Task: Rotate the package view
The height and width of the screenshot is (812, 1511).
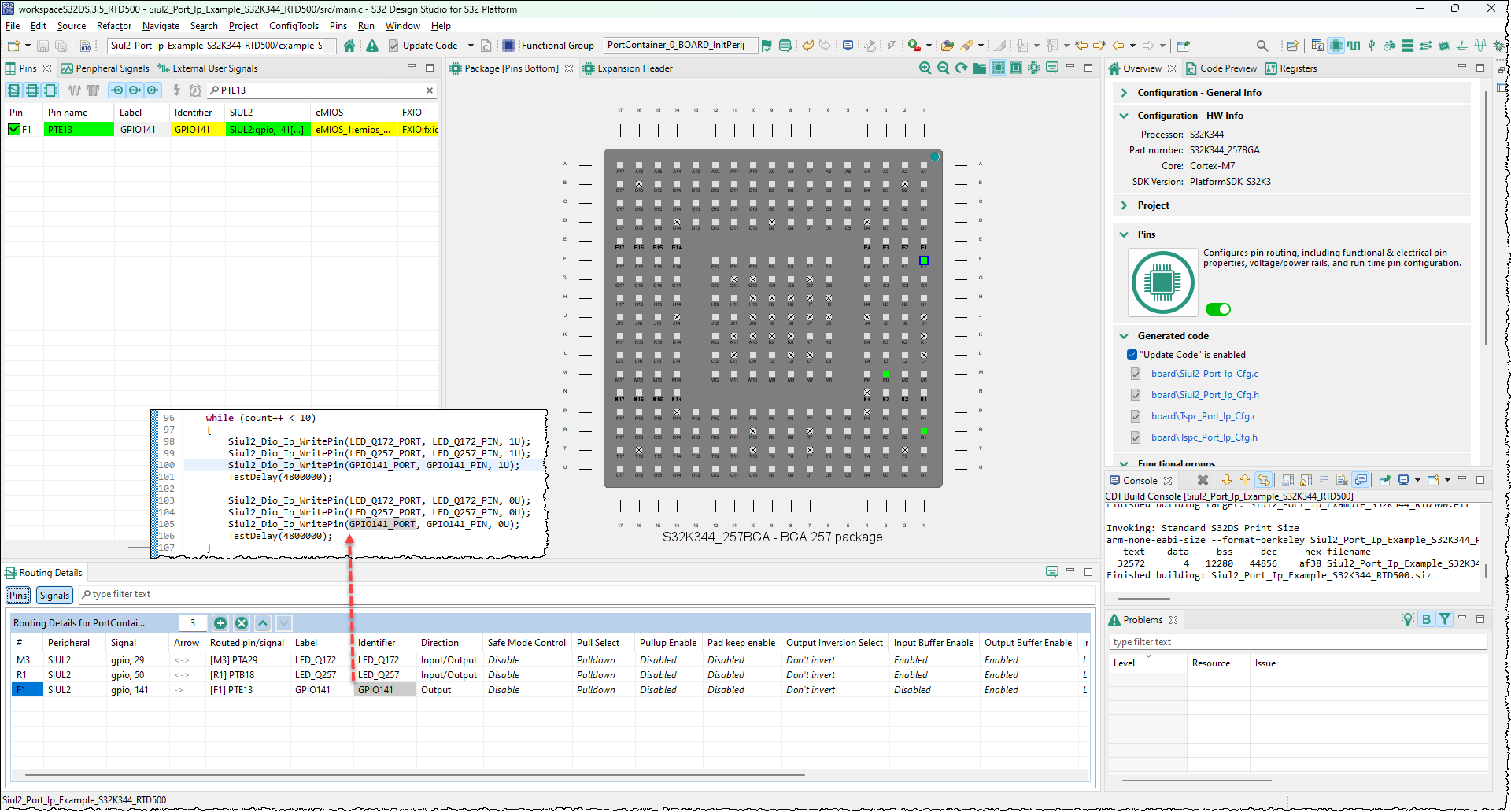Action: tap(961, 68)
